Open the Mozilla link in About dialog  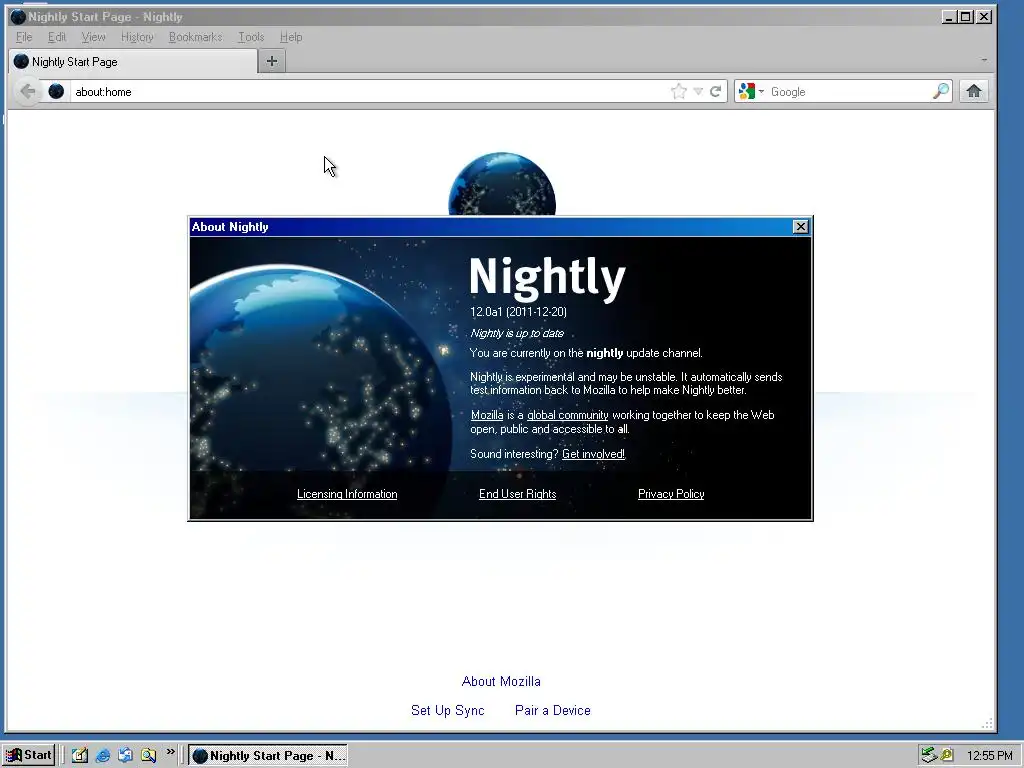[487, 415]
